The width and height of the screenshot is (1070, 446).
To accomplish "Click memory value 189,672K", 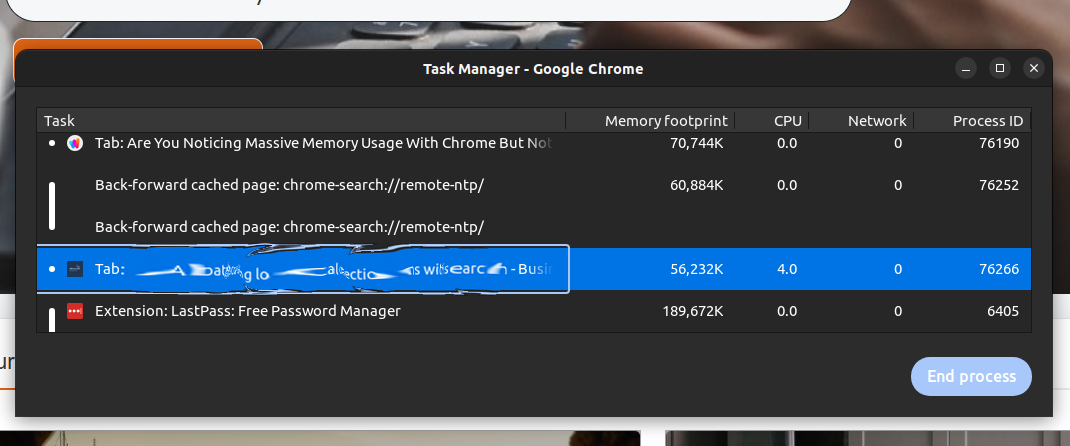I will 693,311.
